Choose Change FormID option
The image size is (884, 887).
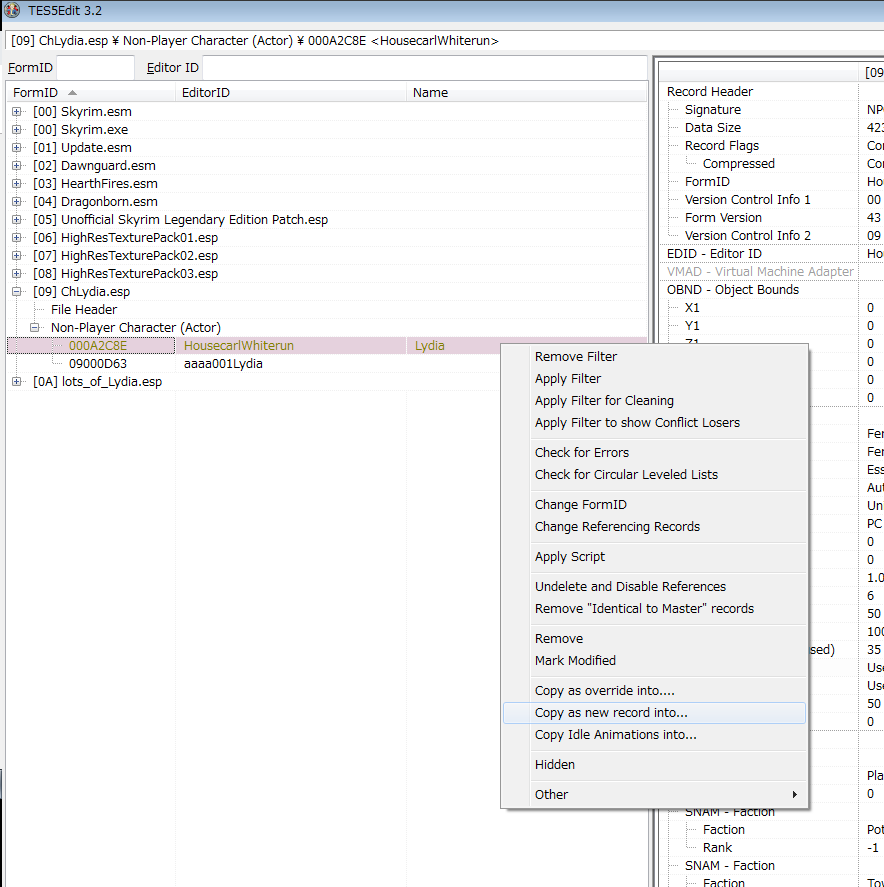coord(654,505)
